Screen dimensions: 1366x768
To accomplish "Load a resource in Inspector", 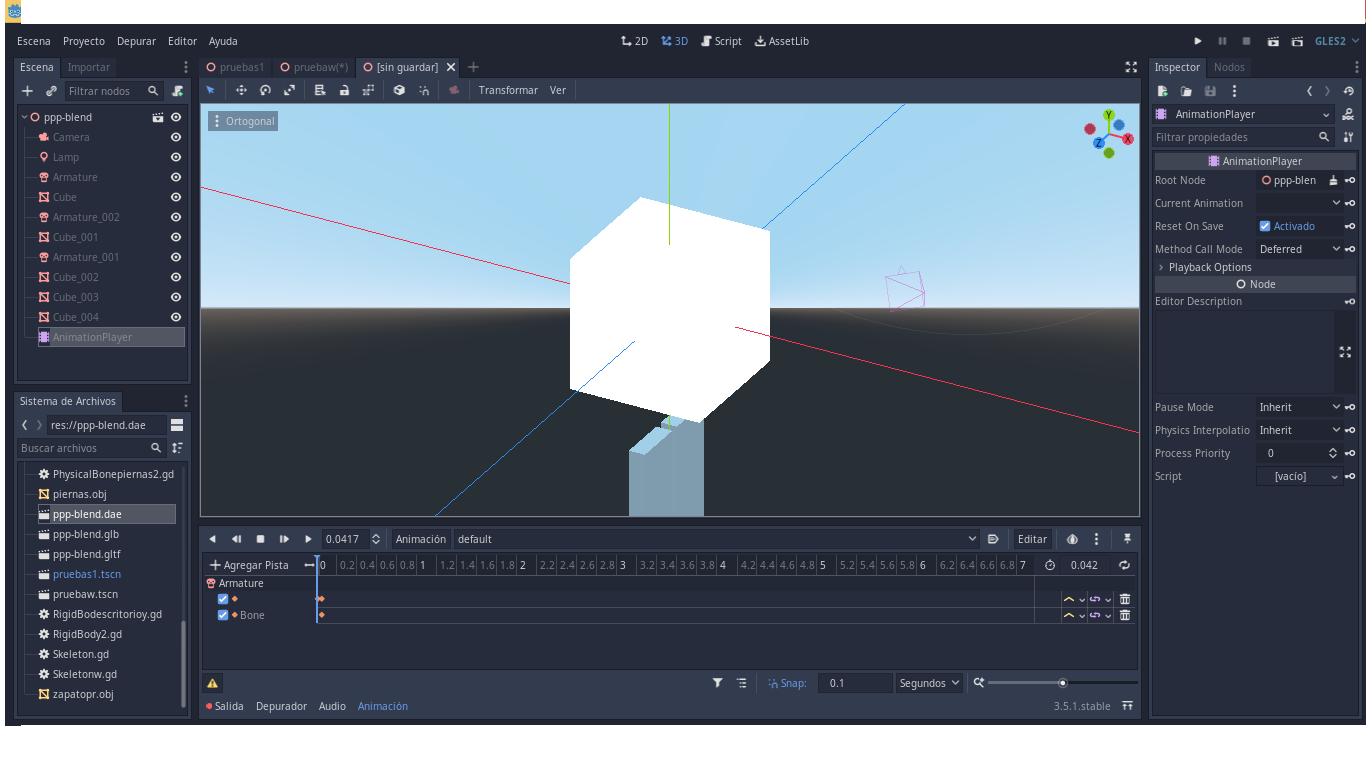I will 1186,91.
